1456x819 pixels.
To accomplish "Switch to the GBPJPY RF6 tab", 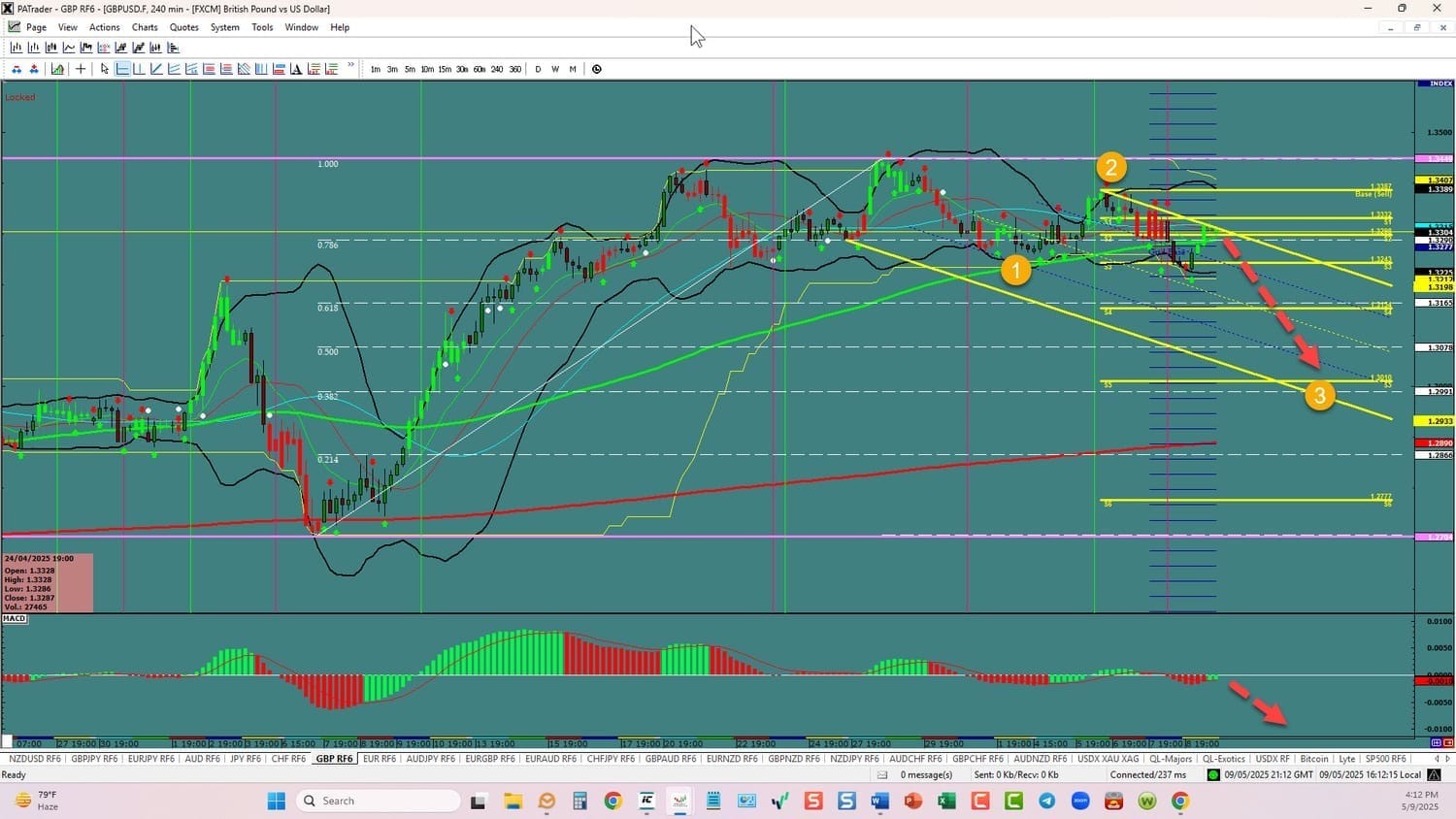I will pyautogui.click(x=94, y=759).
